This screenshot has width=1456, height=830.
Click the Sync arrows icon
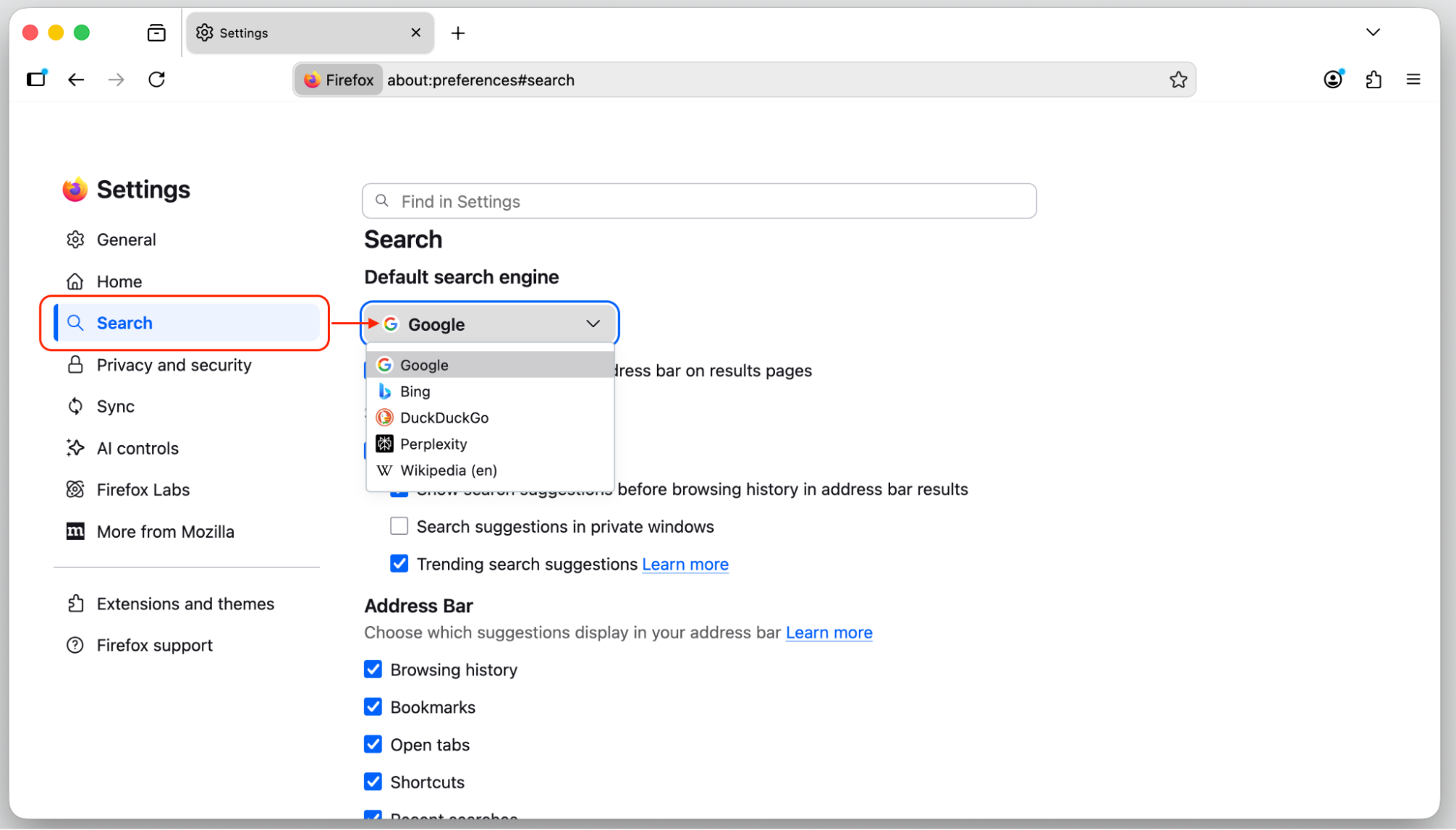tap(75, 406)
